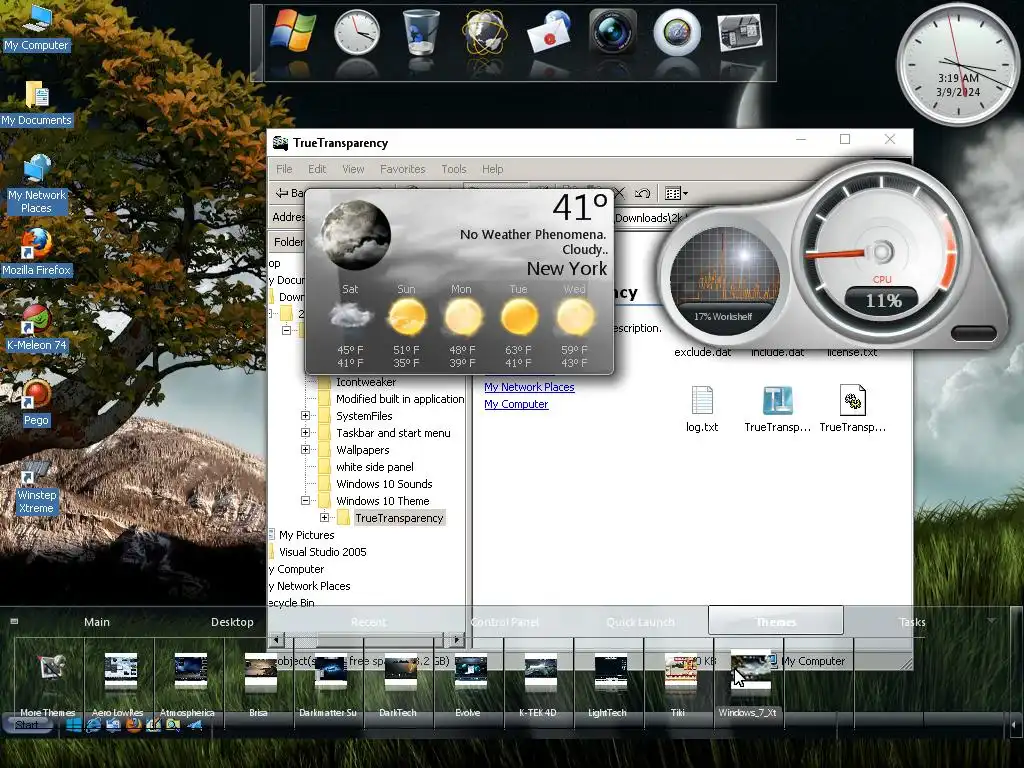Select Visual Studio 2005 in folder tree
The image size is (1024, 768).
click(323, 552)
